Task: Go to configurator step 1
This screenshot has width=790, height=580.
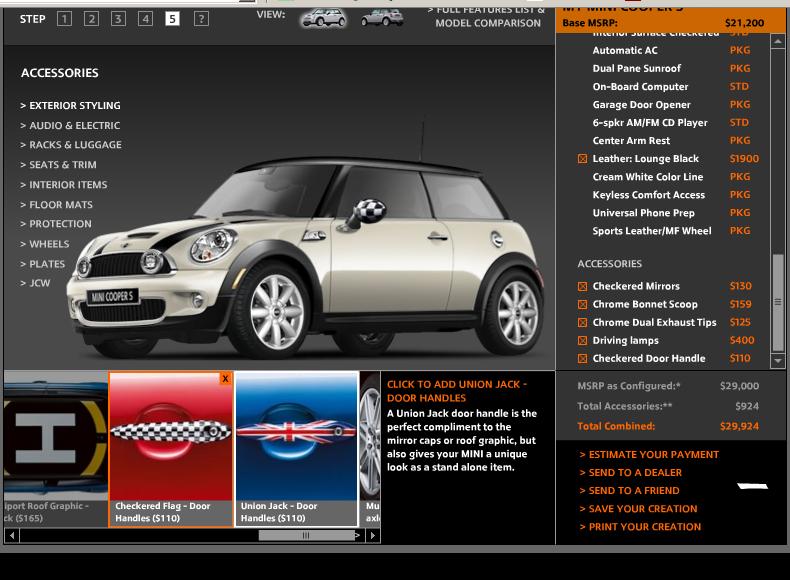Action: coord(64,19)
